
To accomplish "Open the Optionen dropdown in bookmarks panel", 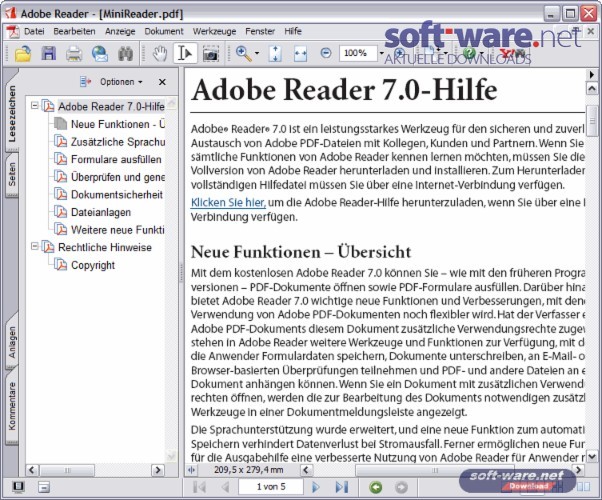I will pyautogui.click(x=121, y=82).
